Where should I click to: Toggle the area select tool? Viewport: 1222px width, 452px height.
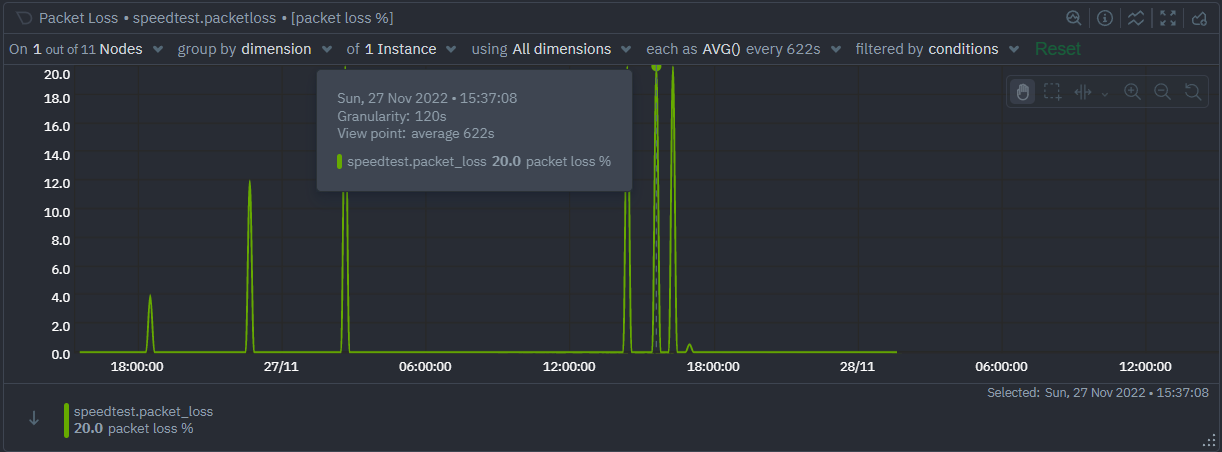[1052, 92]
